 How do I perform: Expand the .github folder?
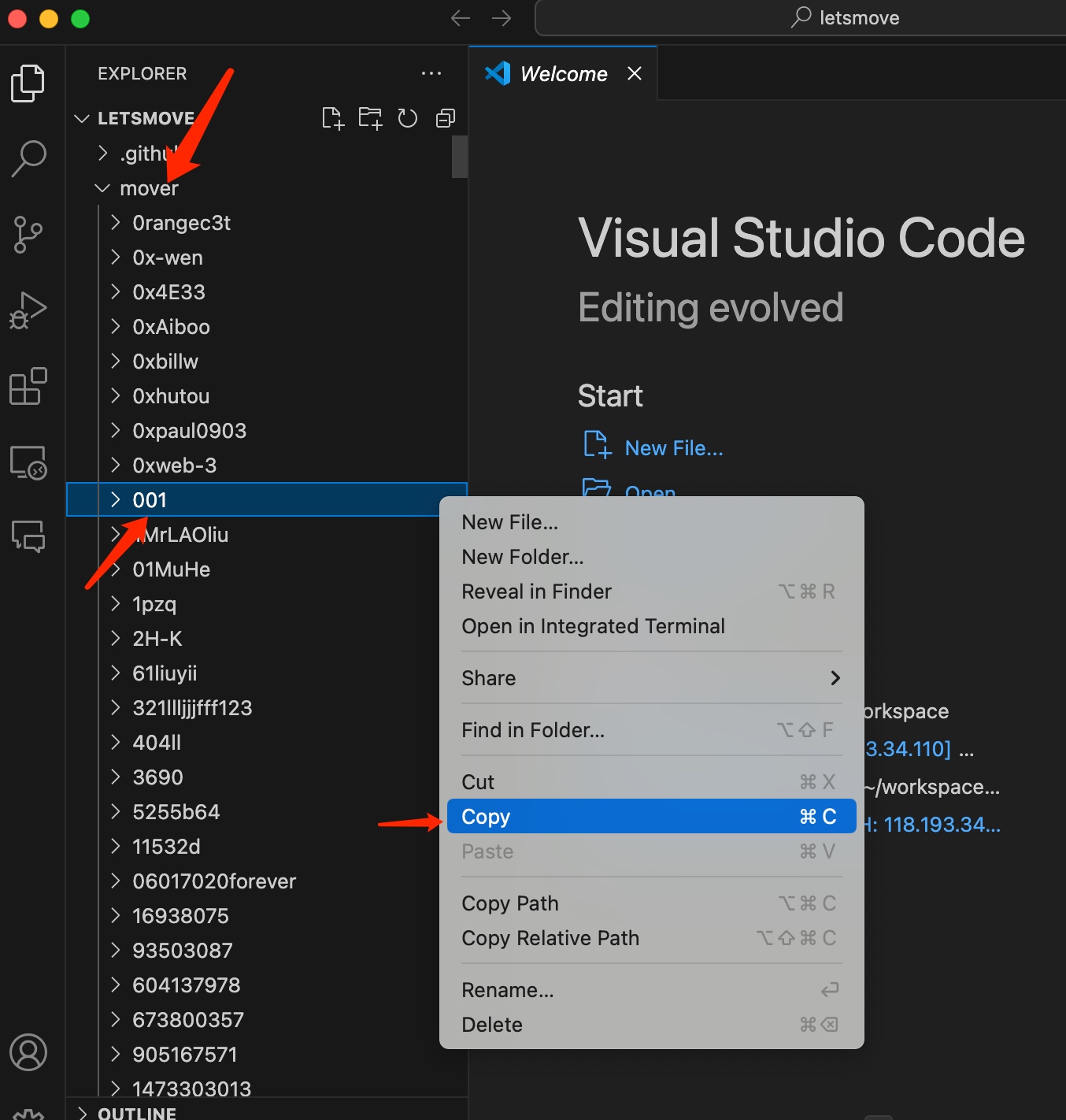coord(268,154)
